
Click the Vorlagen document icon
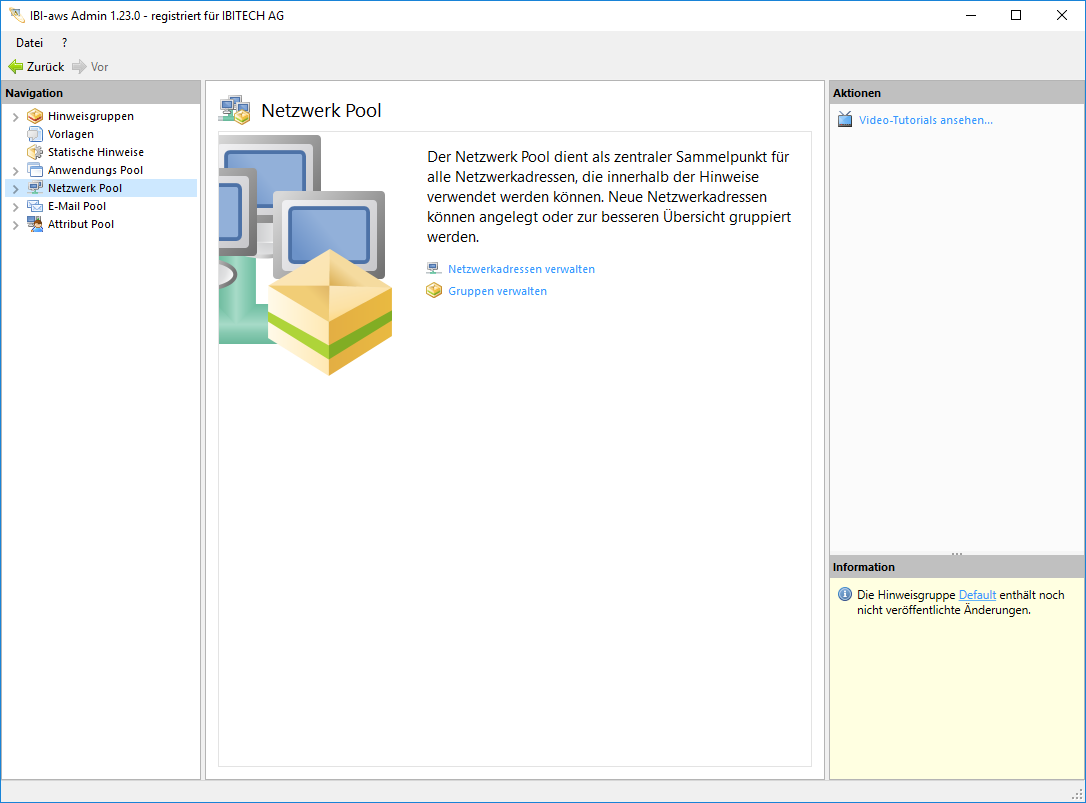pos(35,134)
